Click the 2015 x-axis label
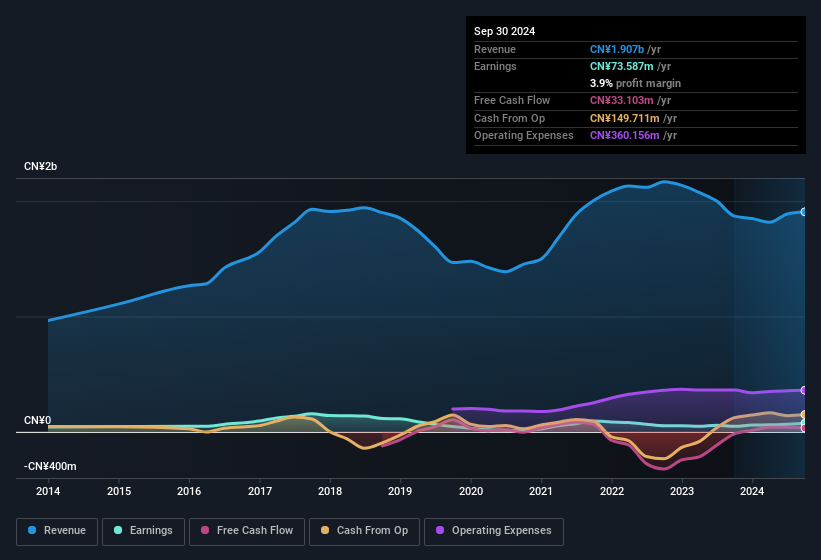Screen dimensions: 821x560 [119, 491]
